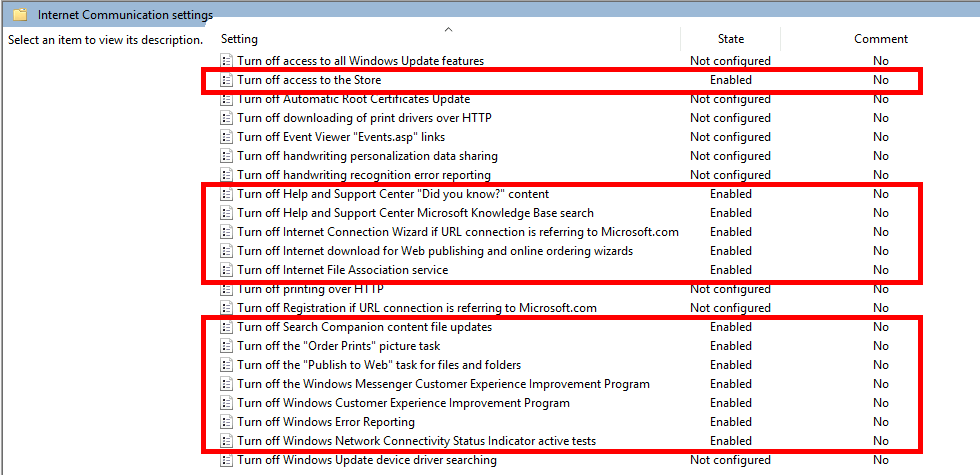The height and width of the screenshot is (475, 980).
Task: Select "Turn off Windows Update device driver searching"
Action: [x=367, y=460]
